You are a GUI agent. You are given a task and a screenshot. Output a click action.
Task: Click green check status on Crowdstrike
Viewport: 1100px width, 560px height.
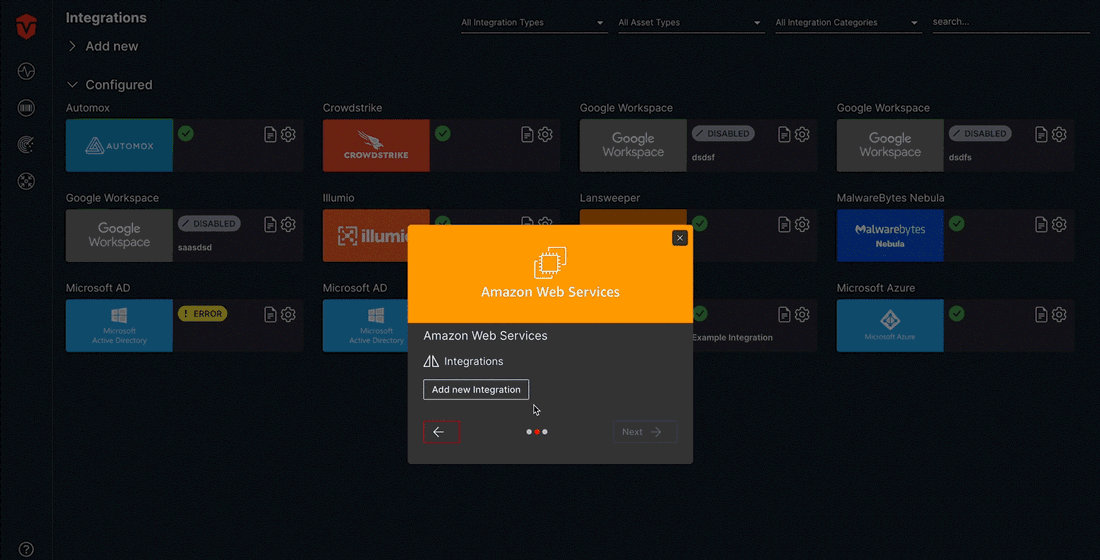(x=443, y=133)
